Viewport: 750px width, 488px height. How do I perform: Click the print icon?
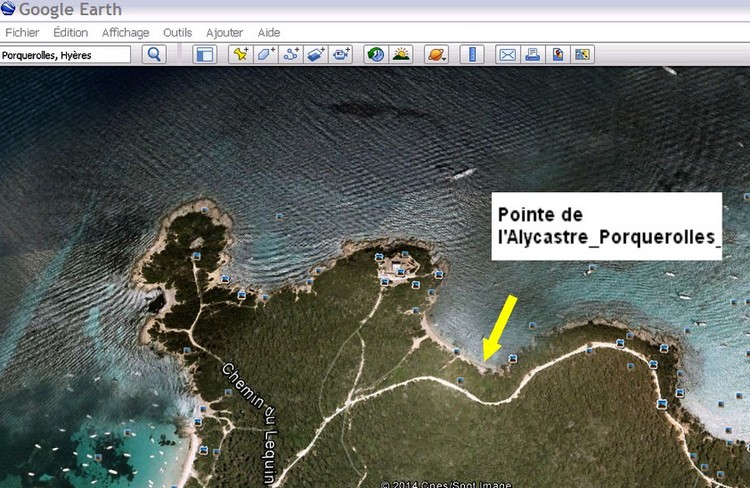pyautogui.click(x=533, y=55)
